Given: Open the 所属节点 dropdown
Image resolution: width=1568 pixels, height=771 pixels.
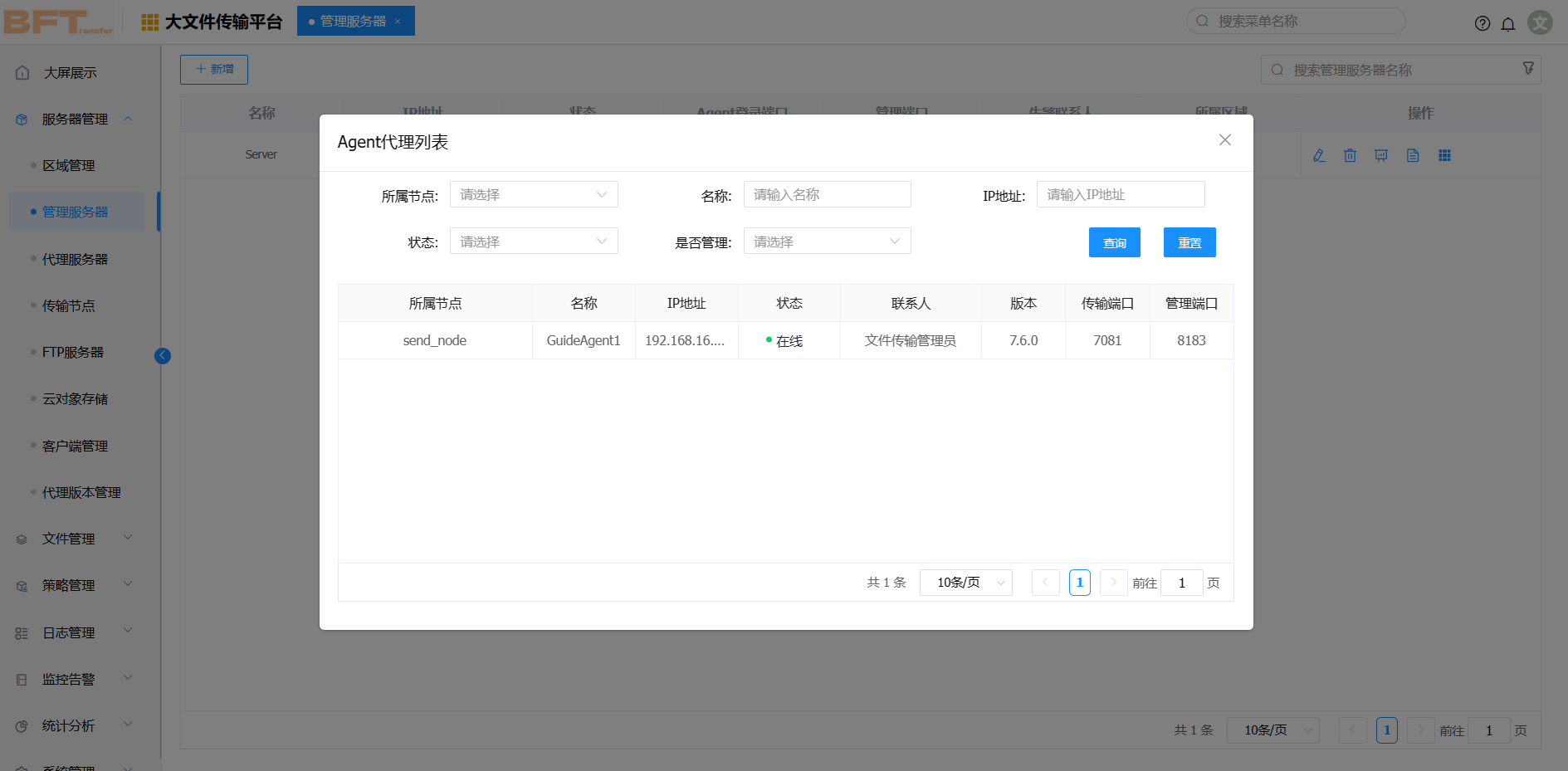Looking at the screenshot, I should tap(534, 195).
